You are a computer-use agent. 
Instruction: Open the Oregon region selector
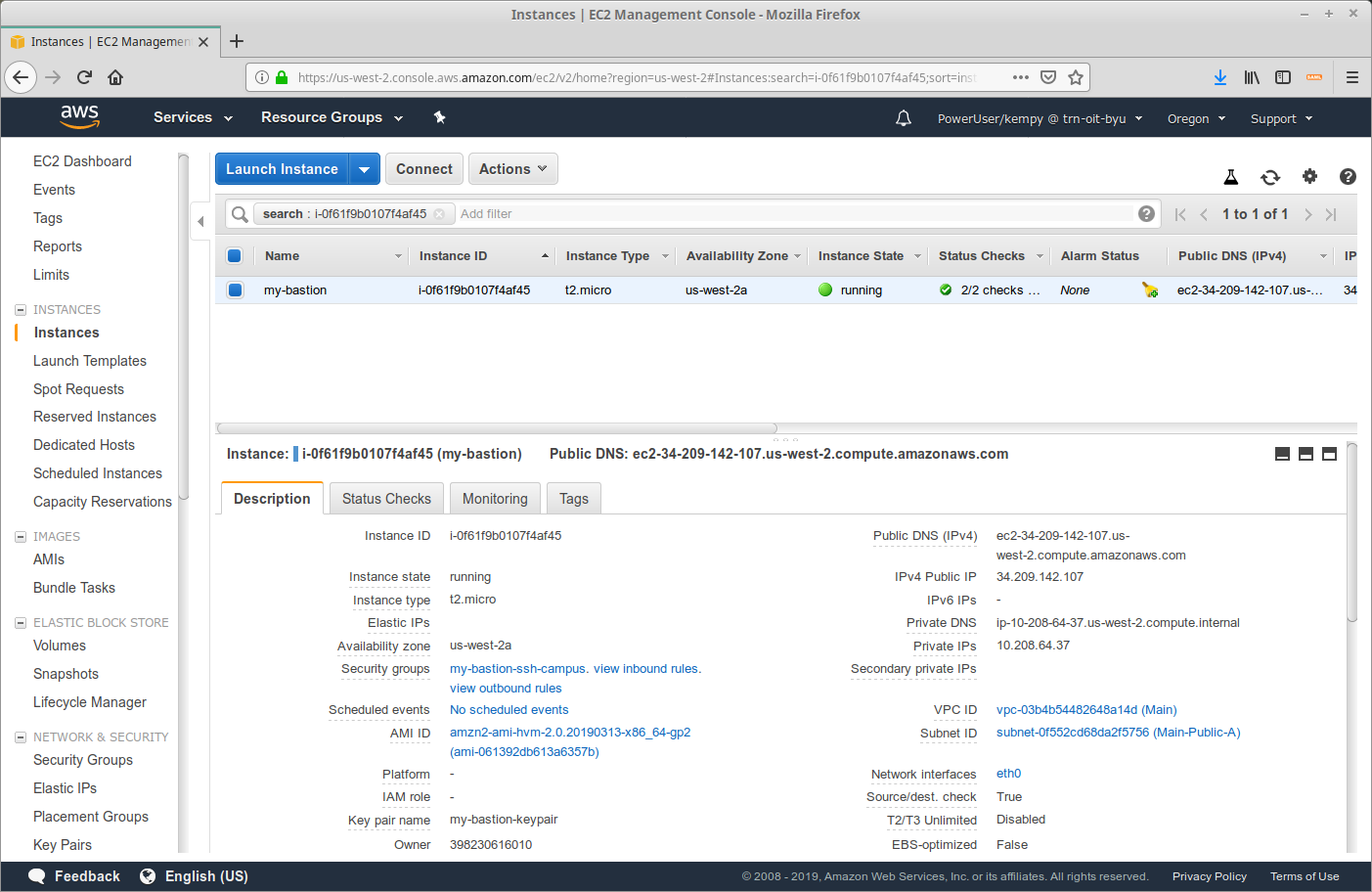tap(1196, 118)
